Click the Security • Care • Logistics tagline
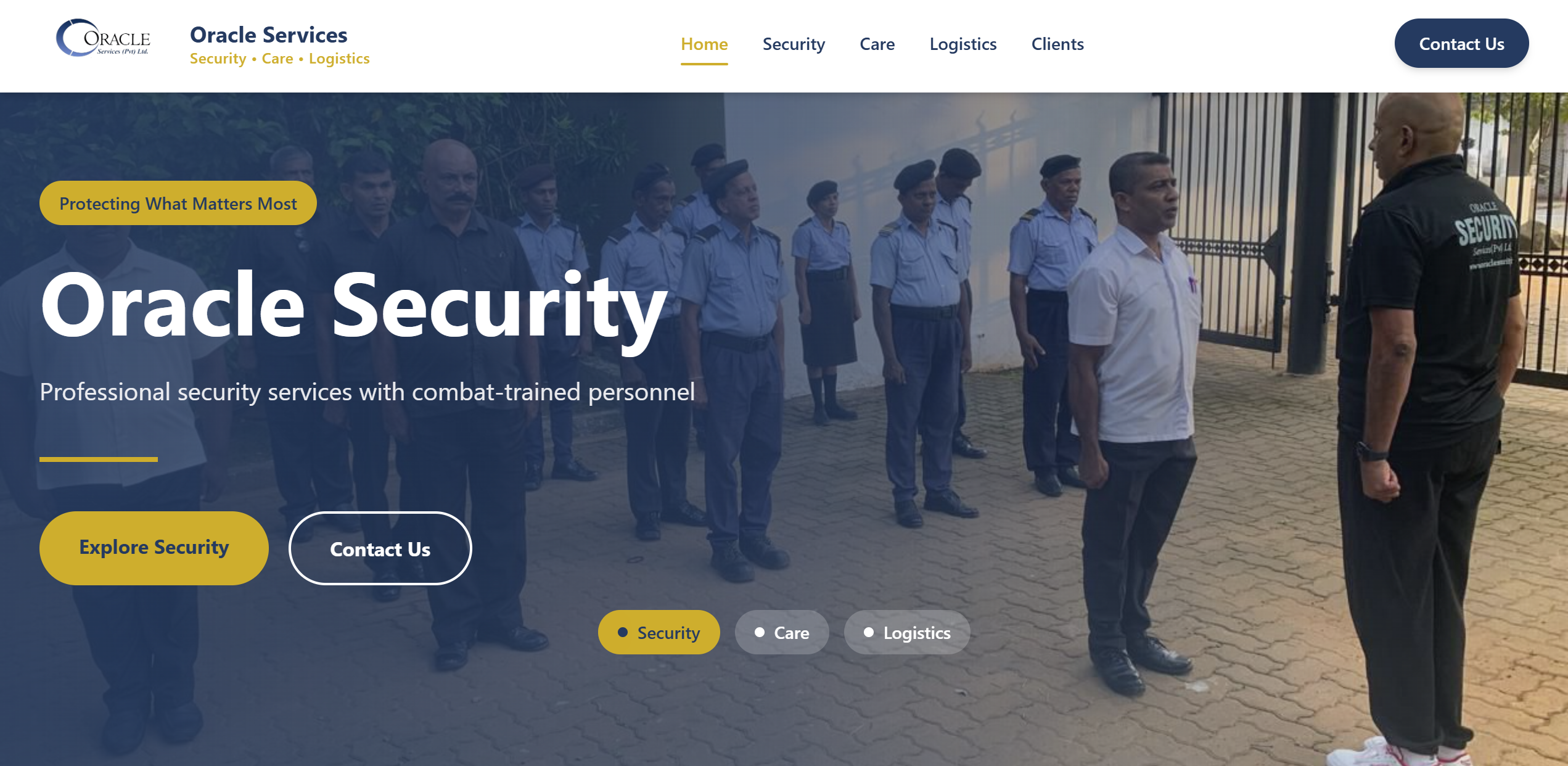 point(279,59)
